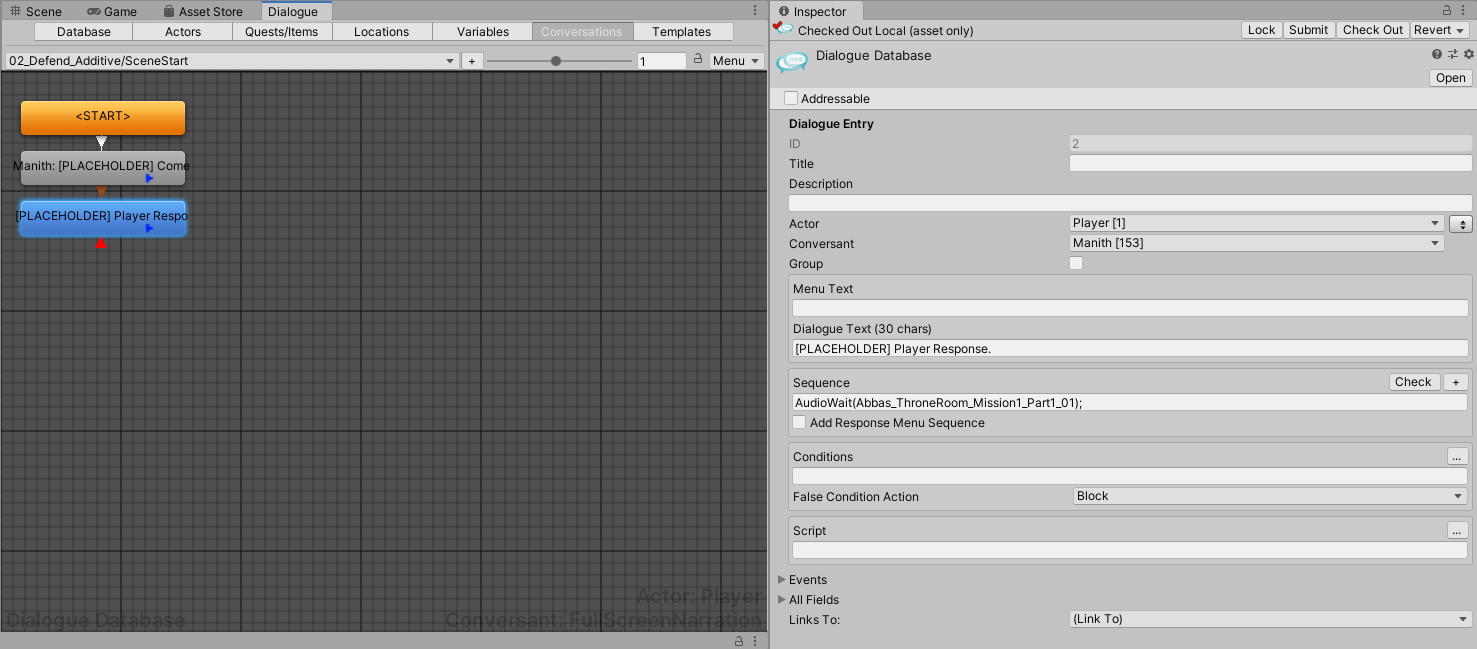Click the Inspector tab info icon
1477x649 pixels.
point(785,11)
